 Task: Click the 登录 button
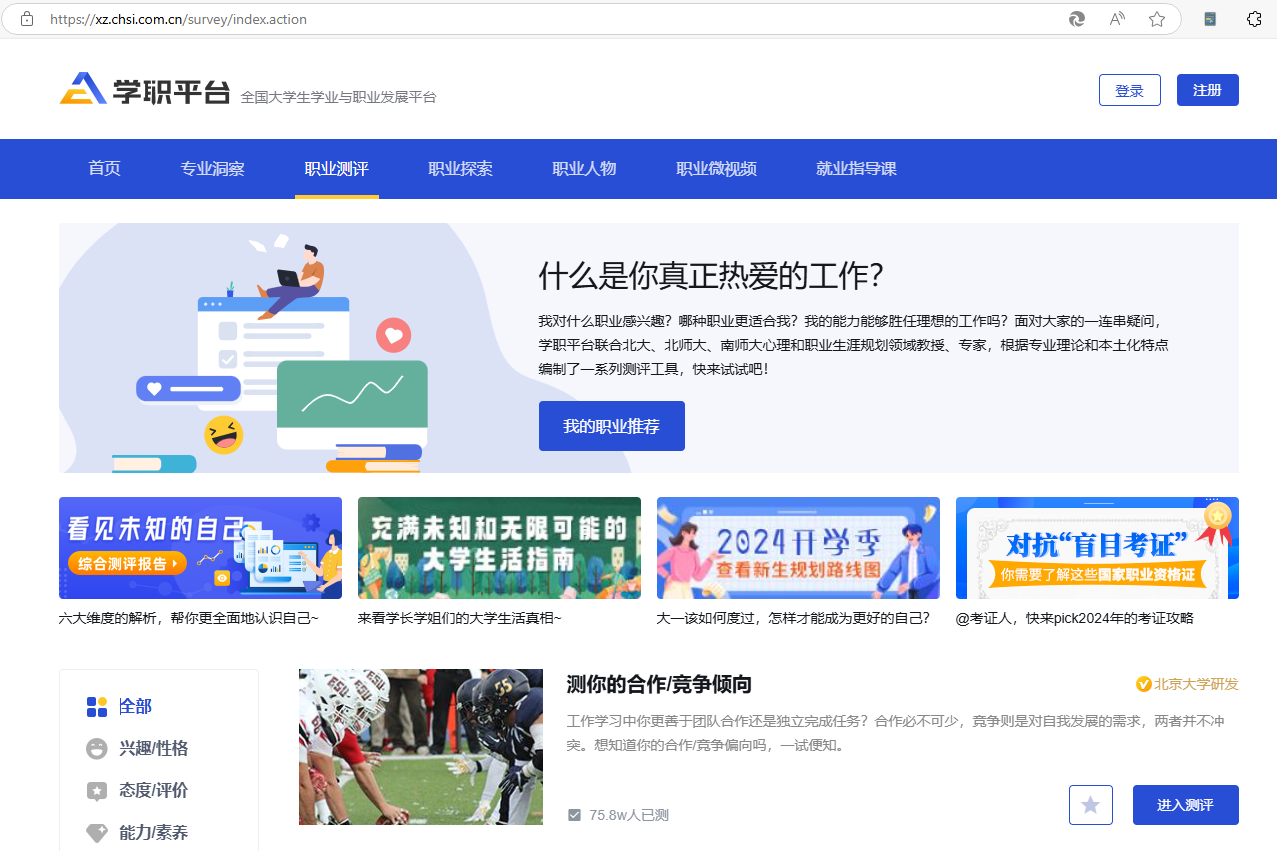pyautogui.click(x=1129, y=89)
